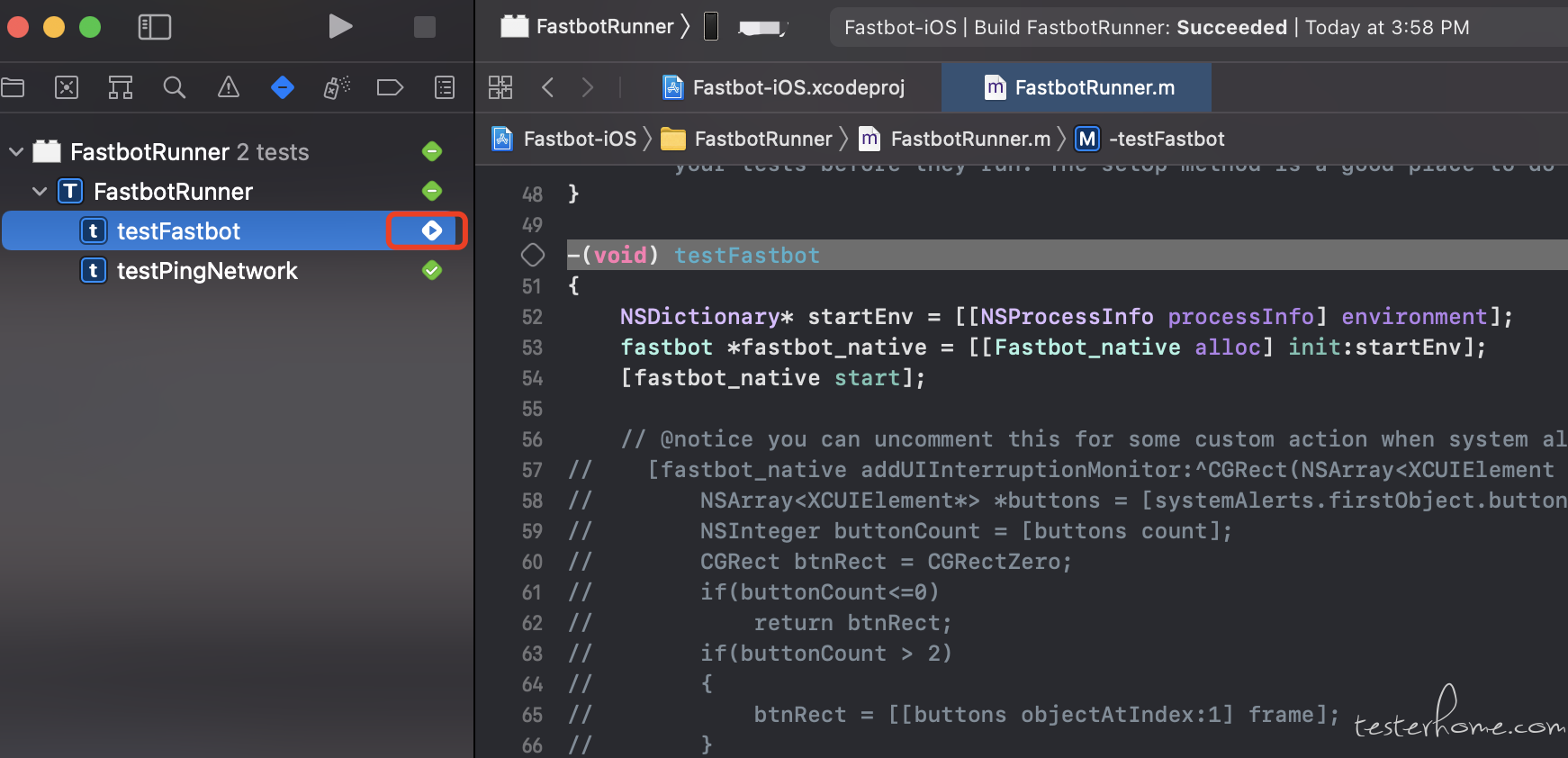The width and height of the screenshot is (1568, 758).
Task: Open the Source Control navigator
Action: [x=67, y=87]
